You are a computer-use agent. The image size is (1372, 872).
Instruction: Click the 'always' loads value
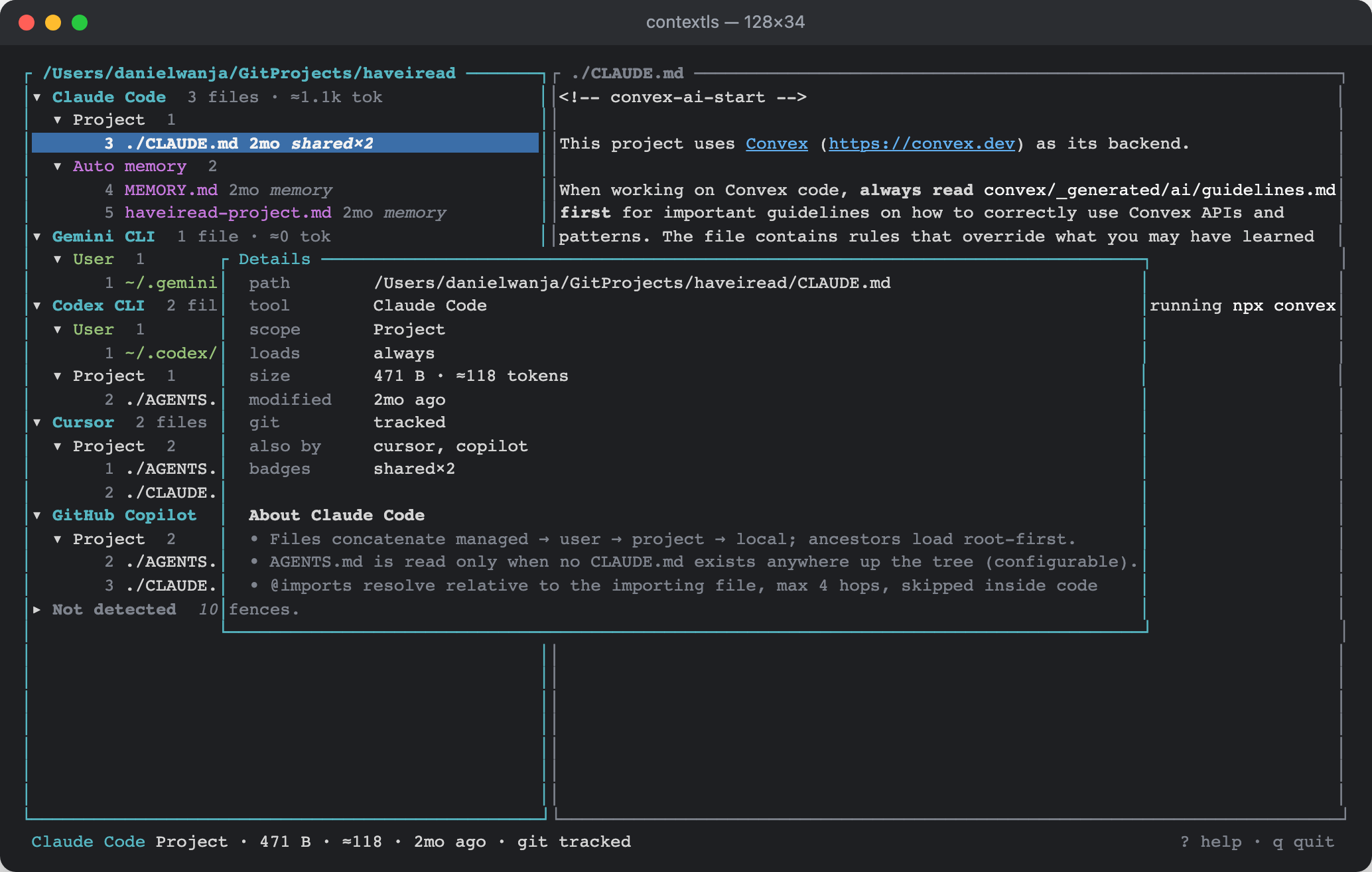pos(404,353)
